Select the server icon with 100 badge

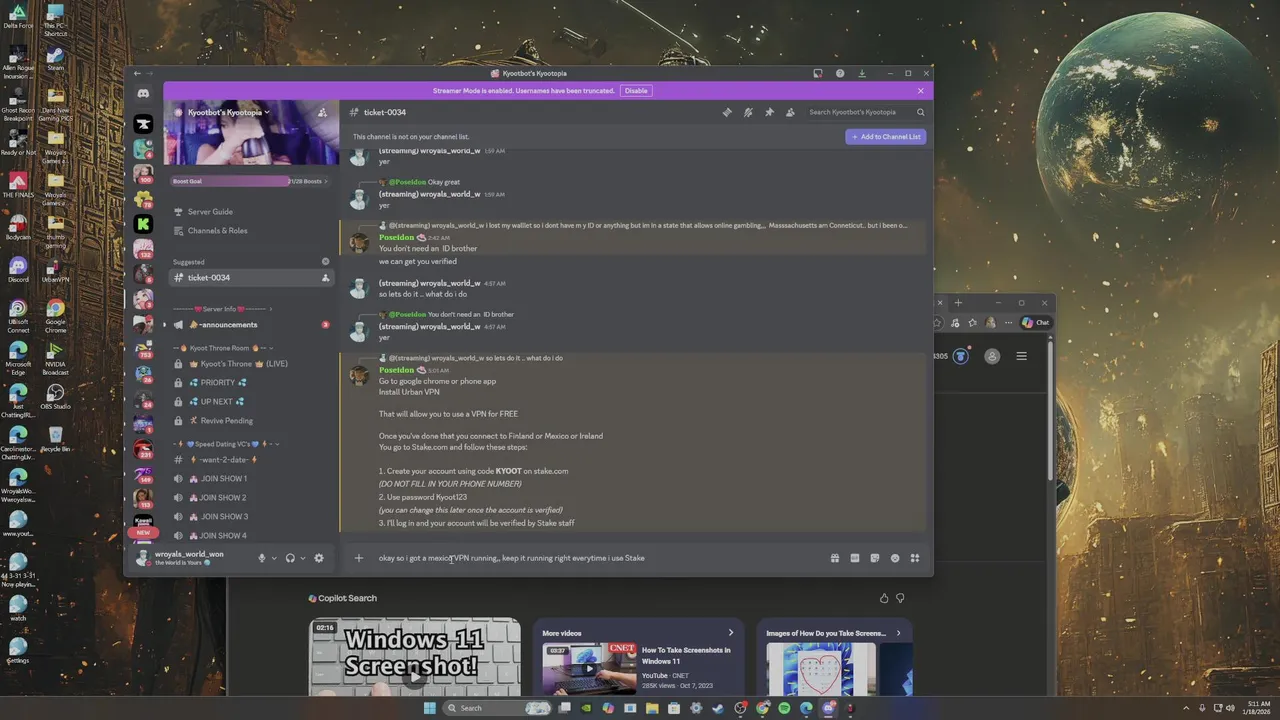(143, 174)
